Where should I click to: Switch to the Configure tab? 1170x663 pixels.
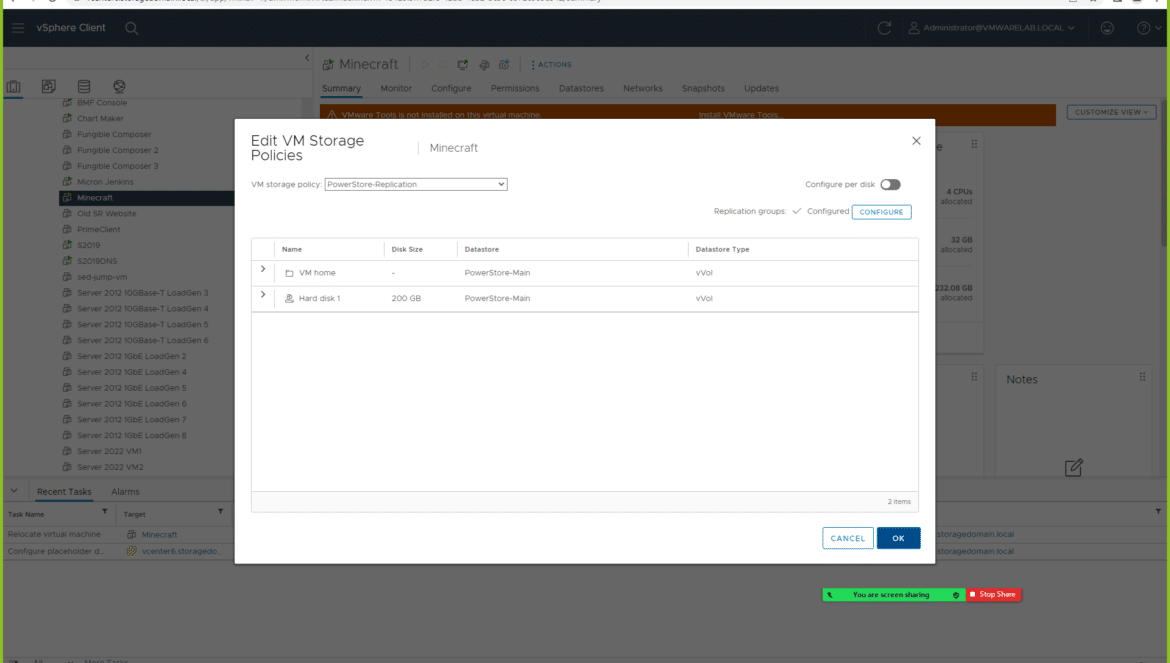(x=451, y=88)
